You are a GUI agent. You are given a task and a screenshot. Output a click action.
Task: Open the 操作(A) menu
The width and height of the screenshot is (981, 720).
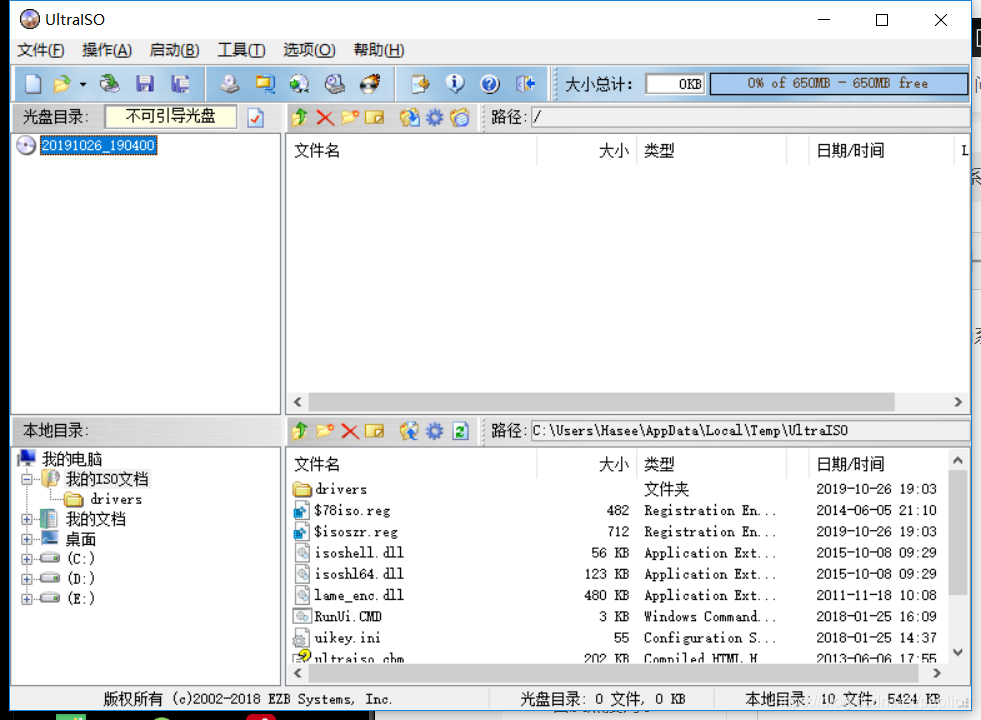(107, 50)
